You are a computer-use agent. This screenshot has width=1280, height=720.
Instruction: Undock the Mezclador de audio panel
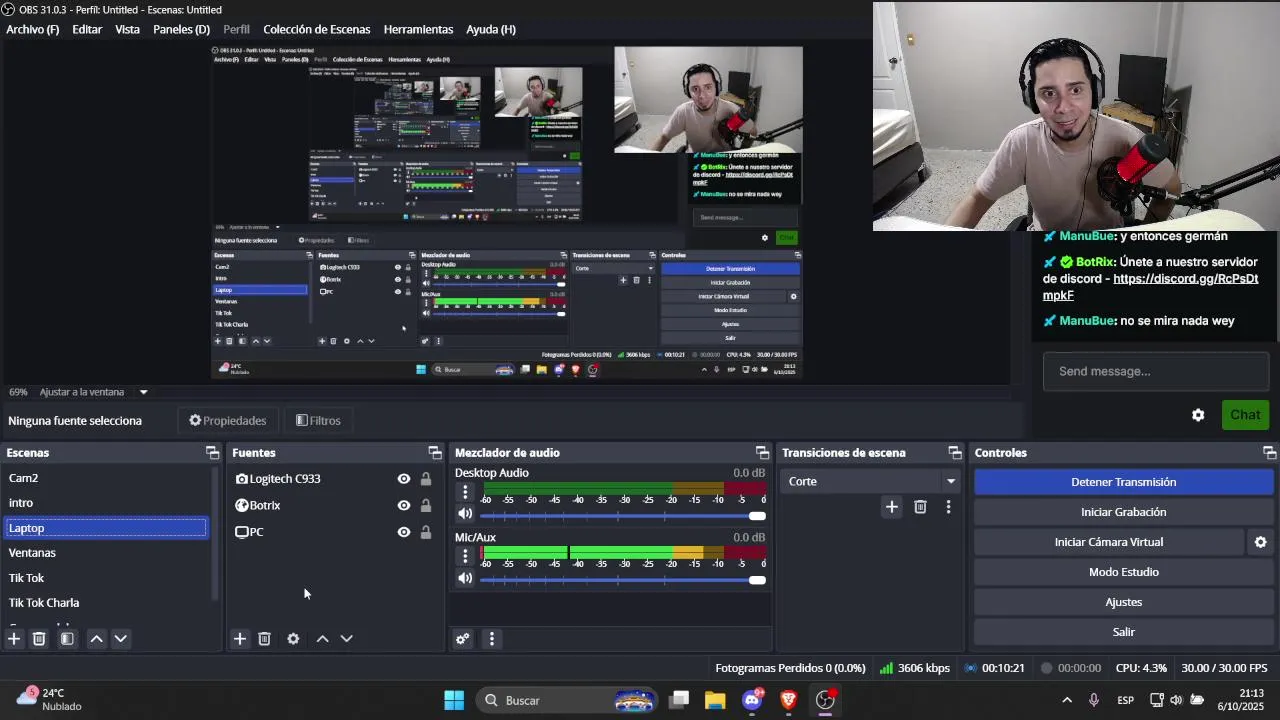point(762,453)
